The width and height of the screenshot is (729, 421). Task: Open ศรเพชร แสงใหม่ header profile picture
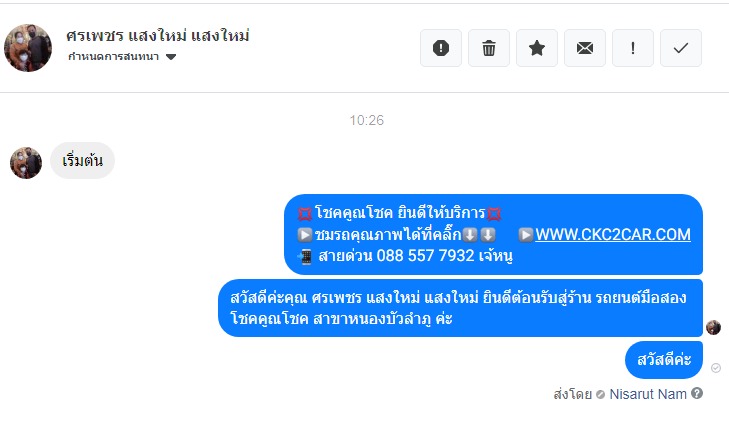point(28,48)
